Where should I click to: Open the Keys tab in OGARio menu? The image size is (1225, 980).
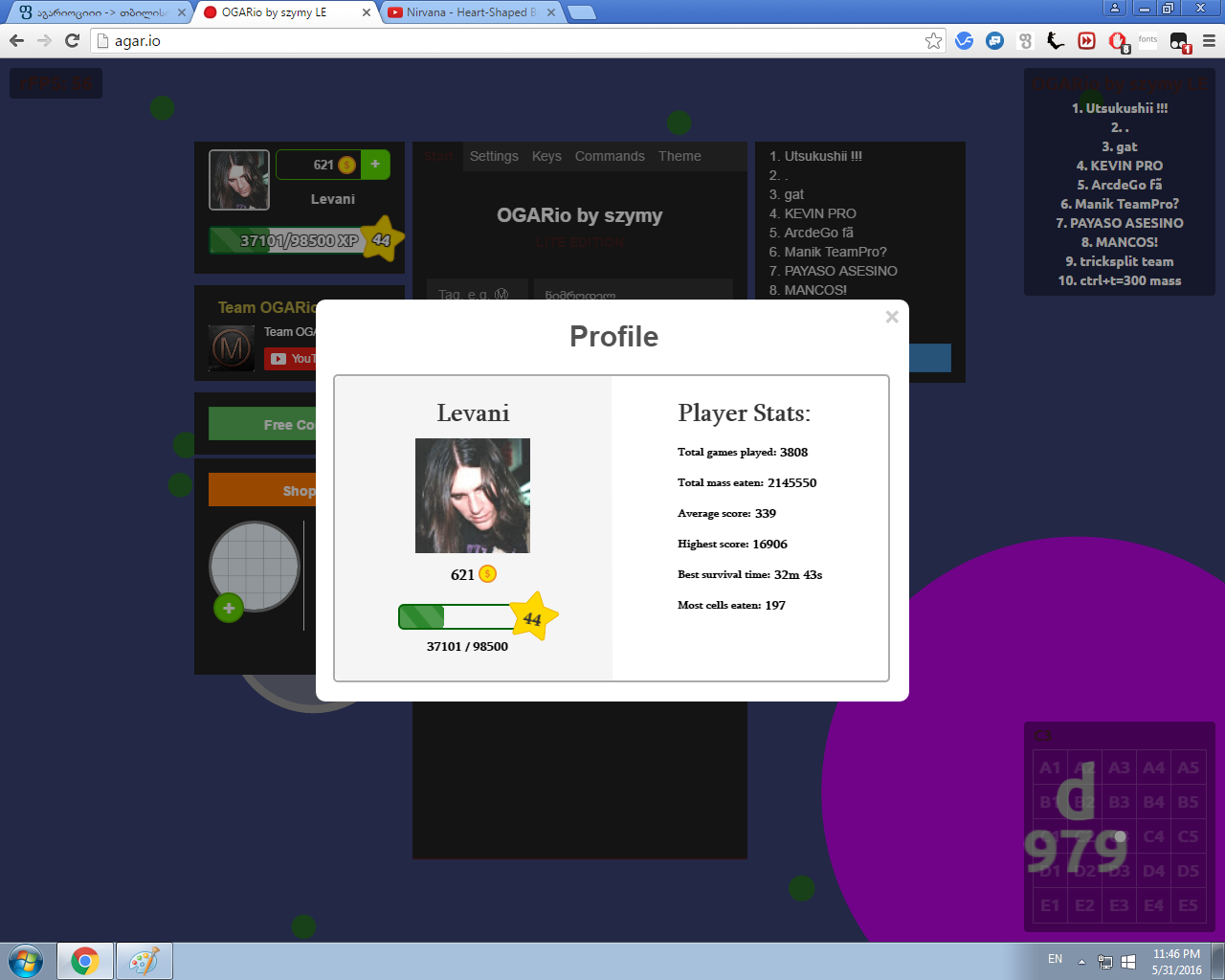(546, 156)
